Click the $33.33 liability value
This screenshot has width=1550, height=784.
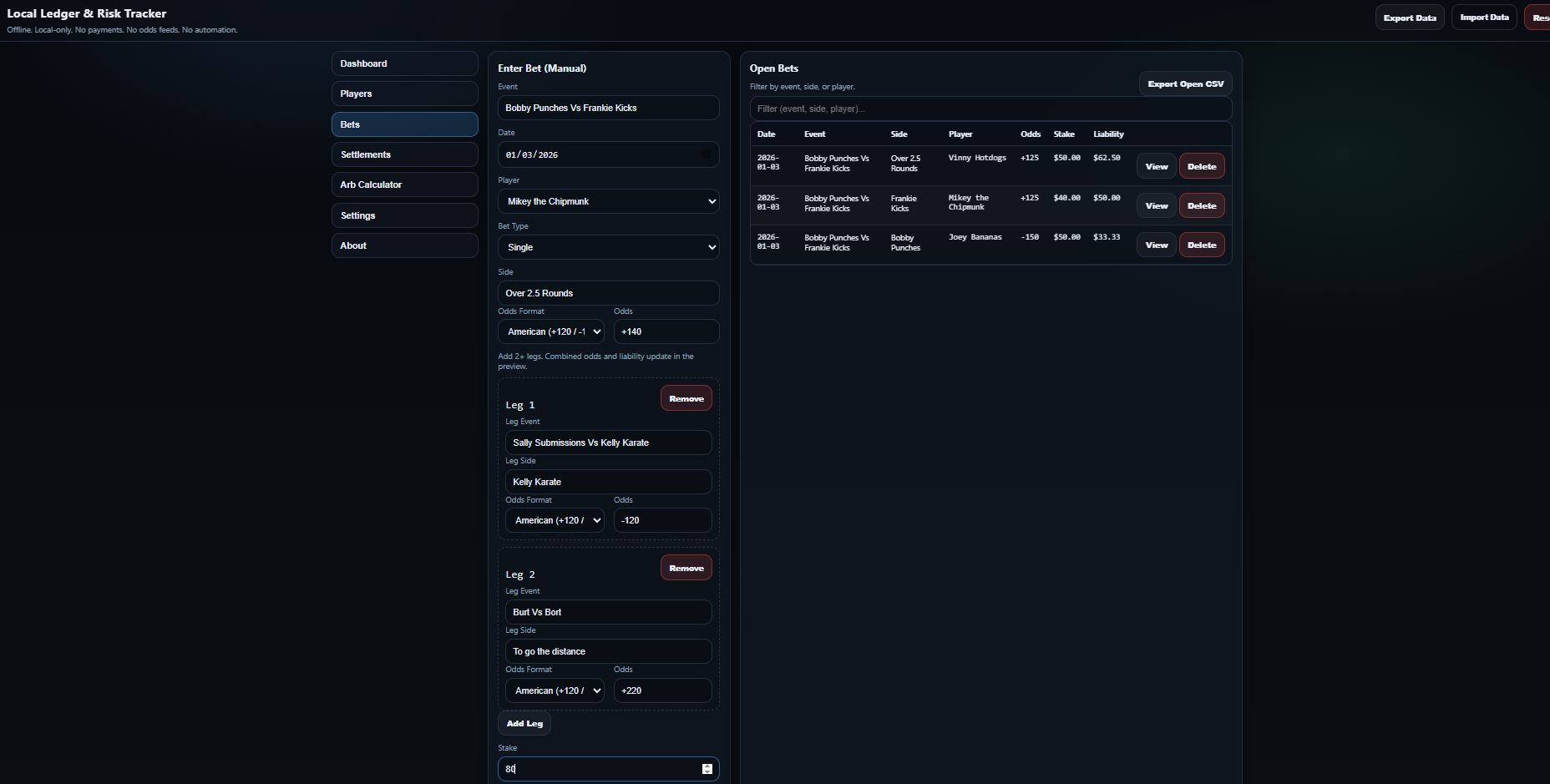tap(1107, 237)
